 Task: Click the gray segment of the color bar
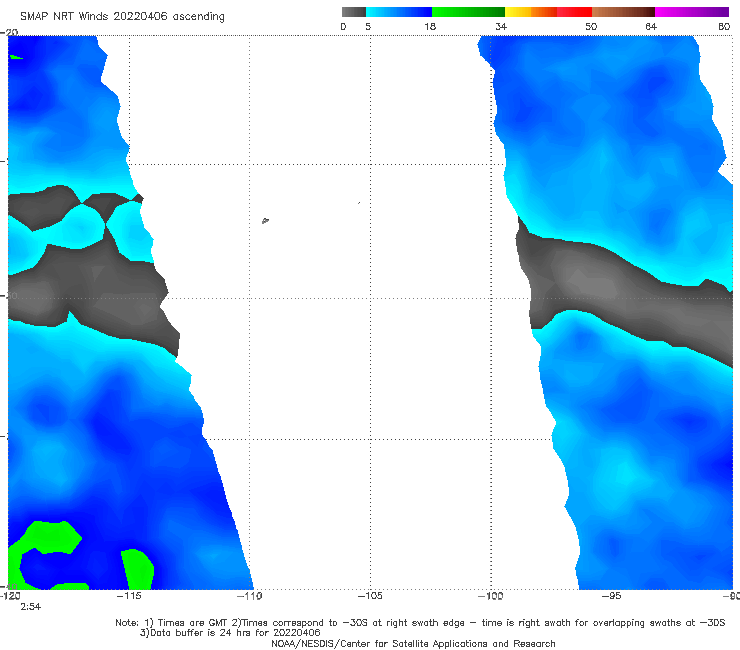[x=354, y=12]
